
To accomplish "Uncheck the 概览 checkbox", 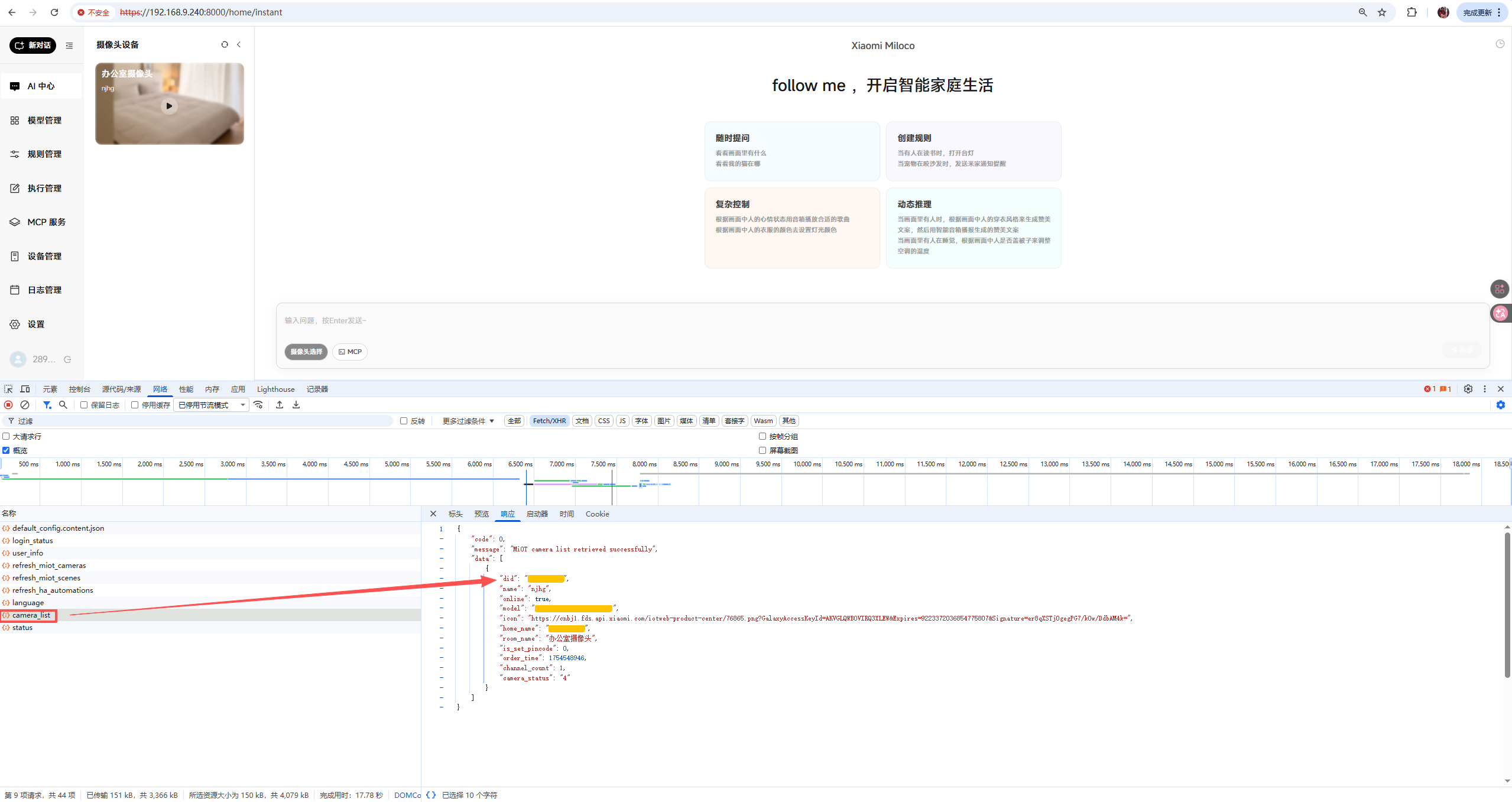I will pos(6,450).
